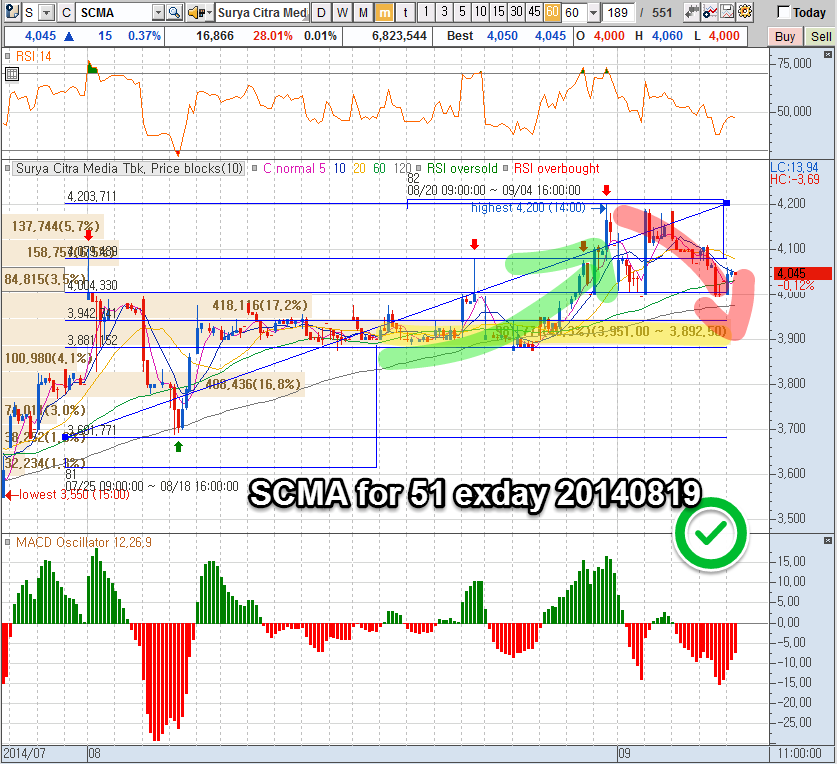Viewport: 837px width, 764px height.
Task: Click the square marker before RSI overbought
Action: pos(505,169)
